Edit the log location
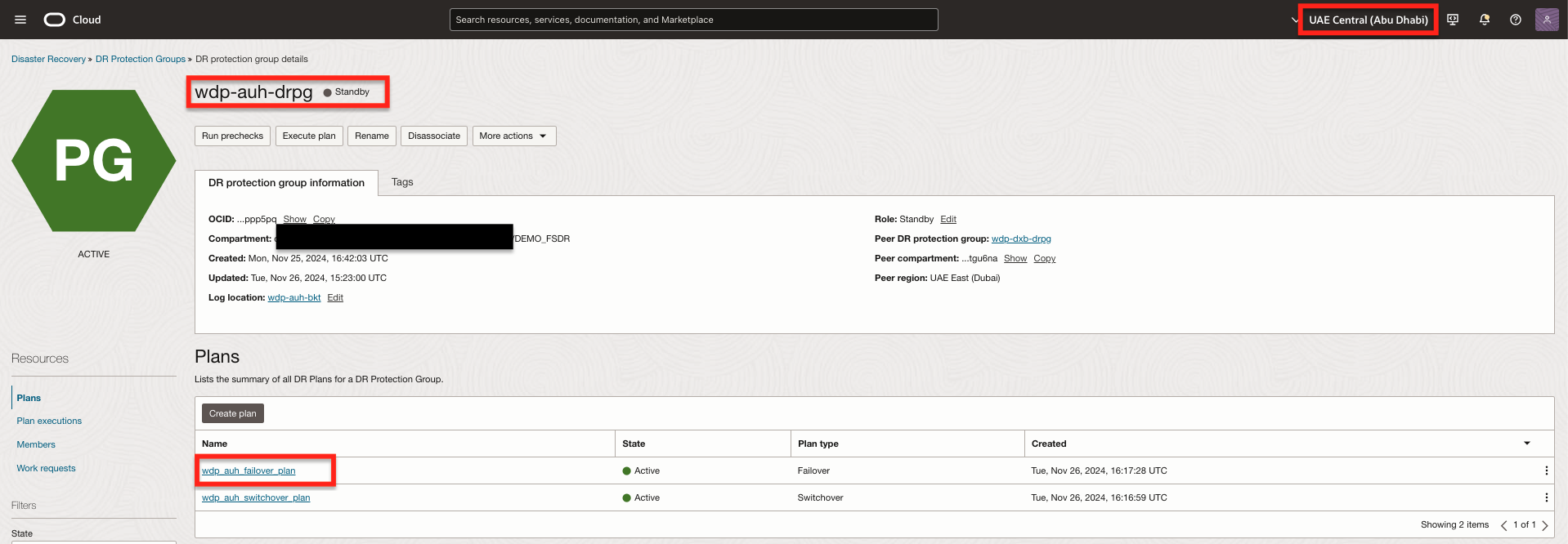Viewport: 1568px width, 544px height. tap(335, 297)
